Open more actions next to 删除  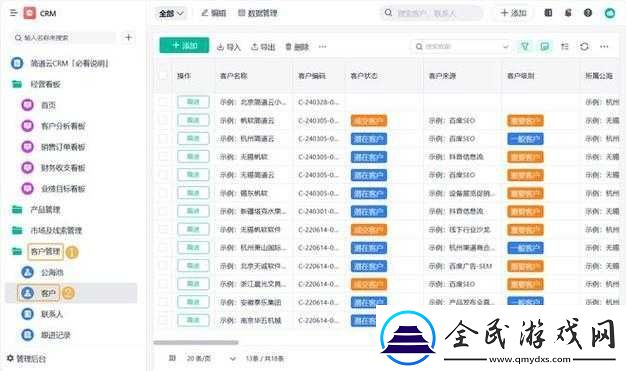point(323,47)
